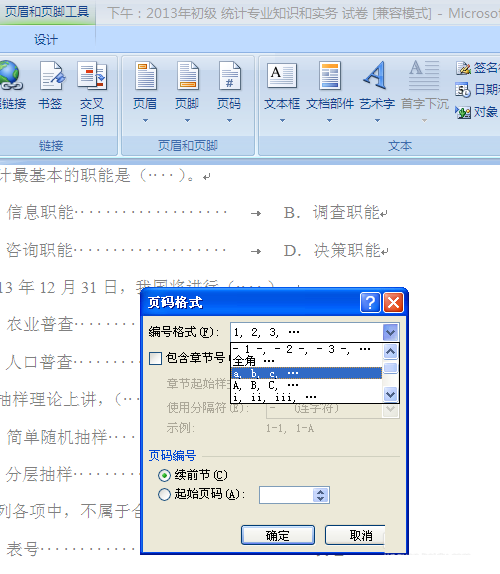Click the Start at (起始页码) number field
Viewport: 500px width, 574px height.
point(286,495)
